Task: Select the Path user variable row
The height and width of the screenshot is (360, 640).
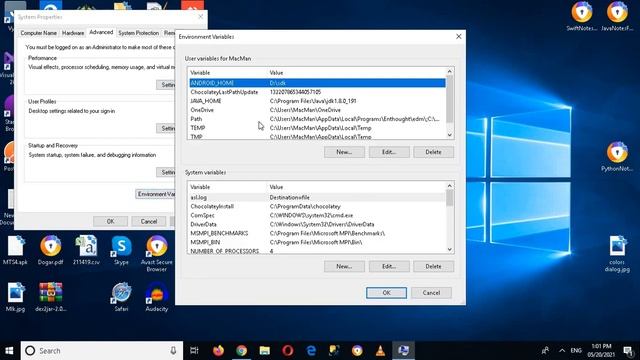Action: pyautogui.click(x=317, y=119)
